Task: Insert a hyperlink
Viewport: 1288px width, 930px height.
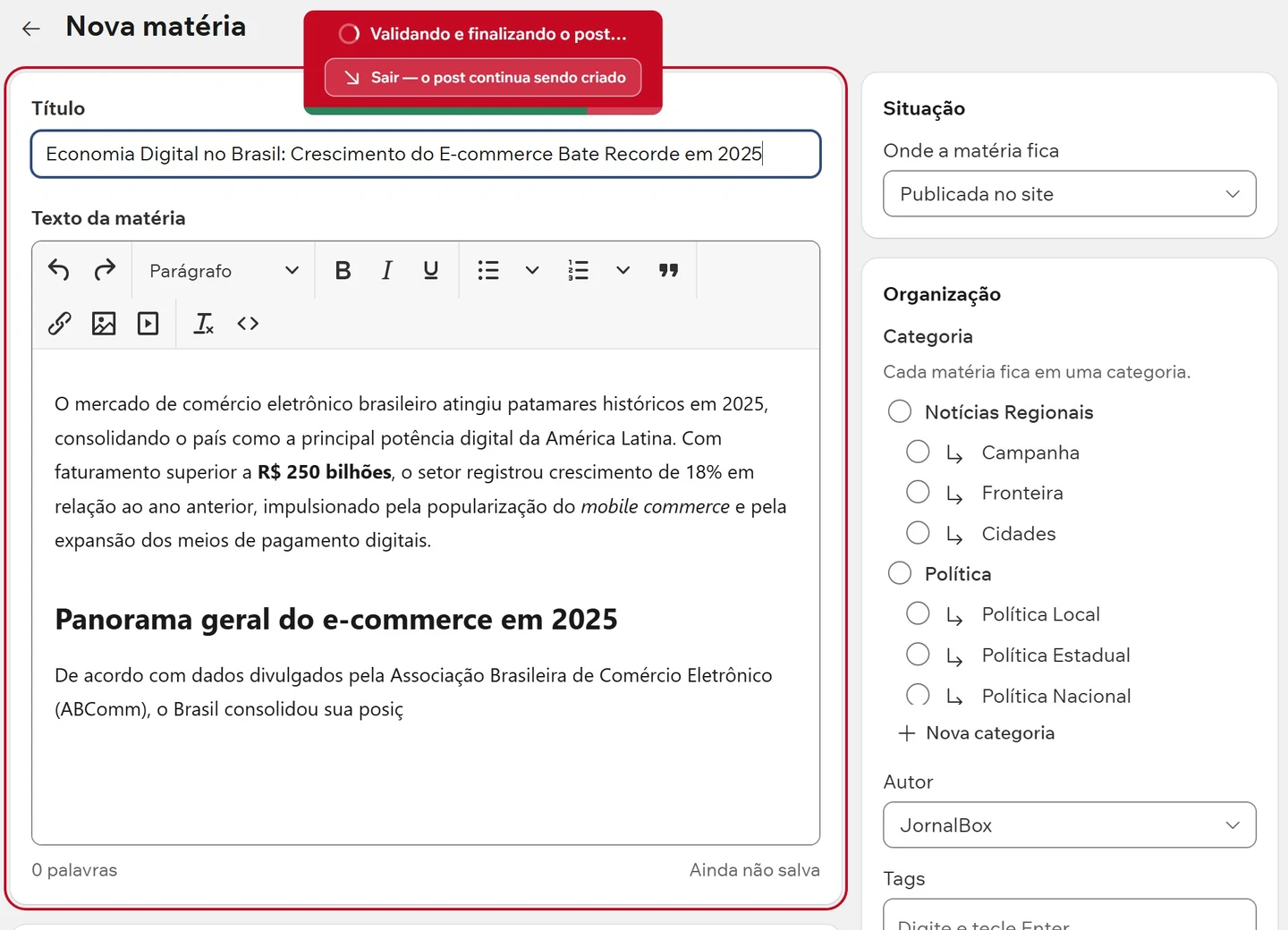Action: click(59, 323)
